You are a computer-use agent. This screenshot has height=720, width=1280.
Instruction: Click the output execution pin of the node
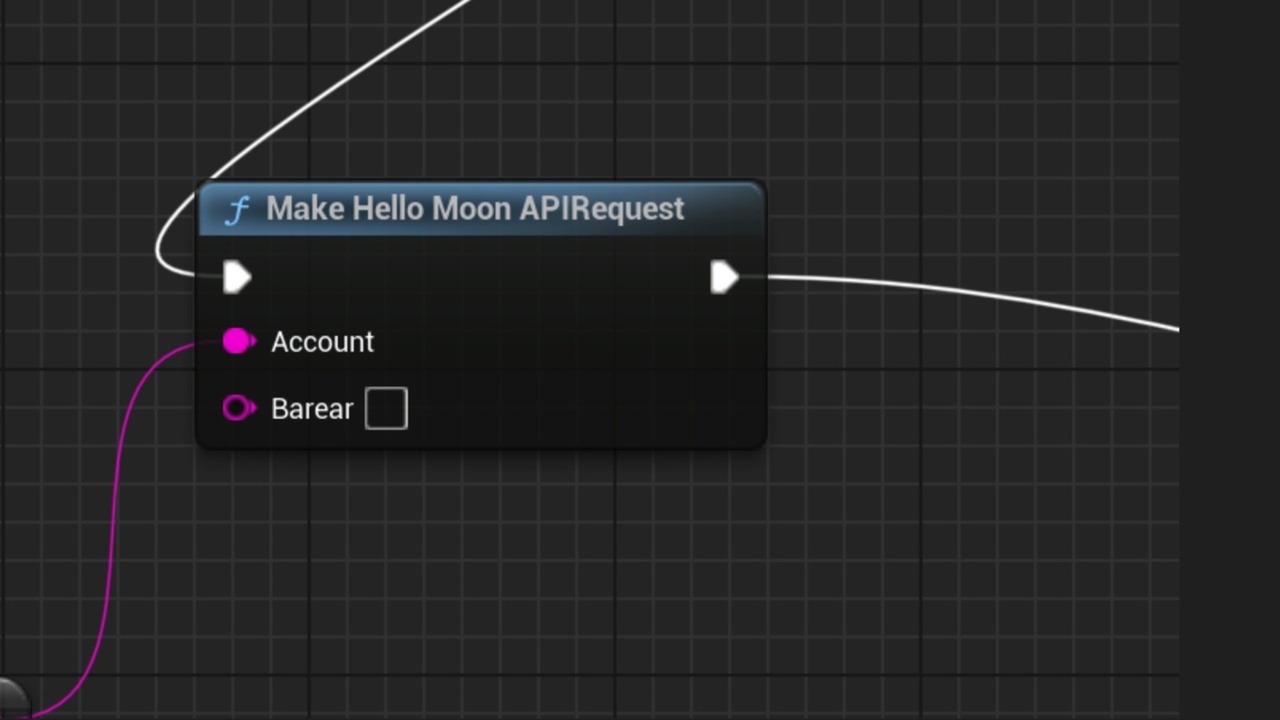pos(724,277)
